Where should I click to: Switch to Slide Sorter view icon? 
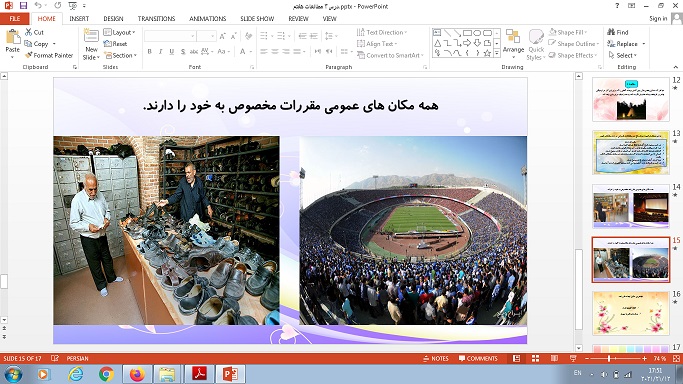click(x=535, y=358)
